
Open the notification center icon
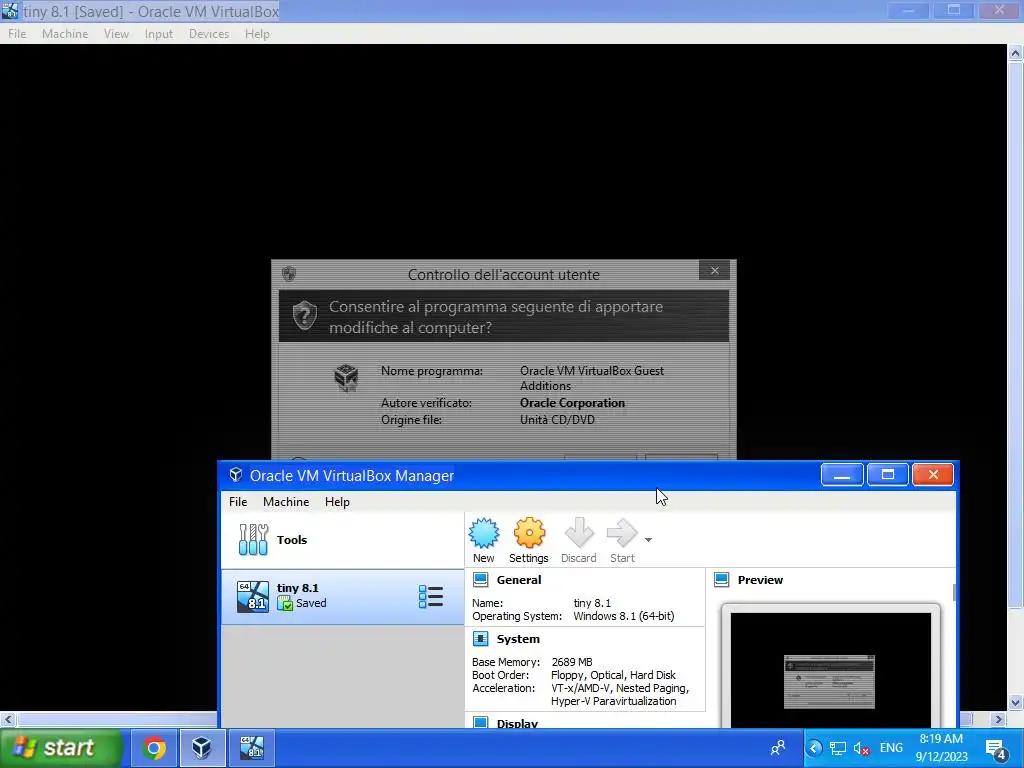[x=995, y=748]
